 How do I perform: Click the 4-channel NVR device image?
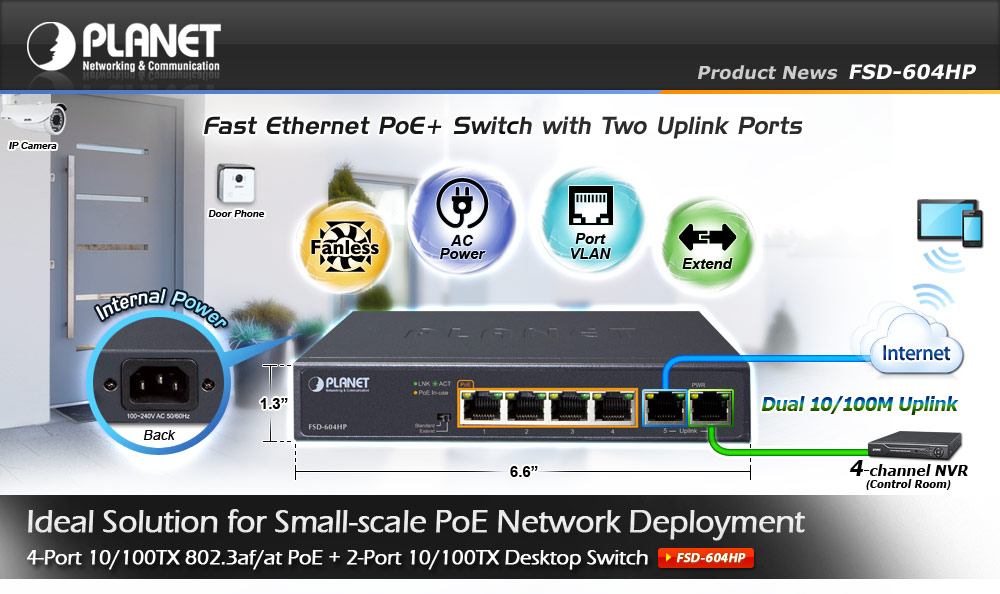point(915,445)
